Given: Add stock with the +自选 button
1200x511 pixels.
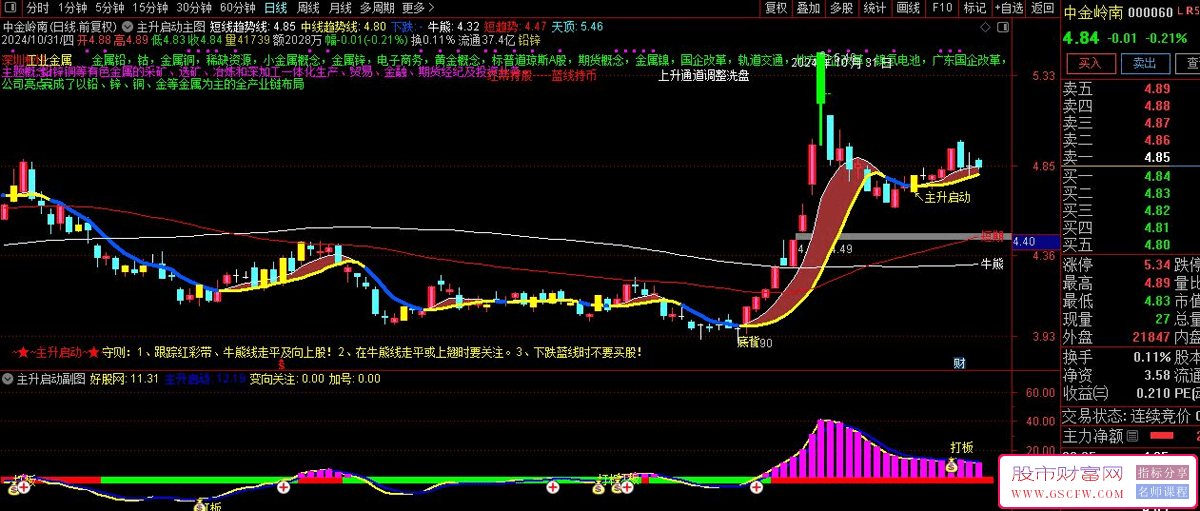Looking at the screenshot, I should pos(1008,8).
